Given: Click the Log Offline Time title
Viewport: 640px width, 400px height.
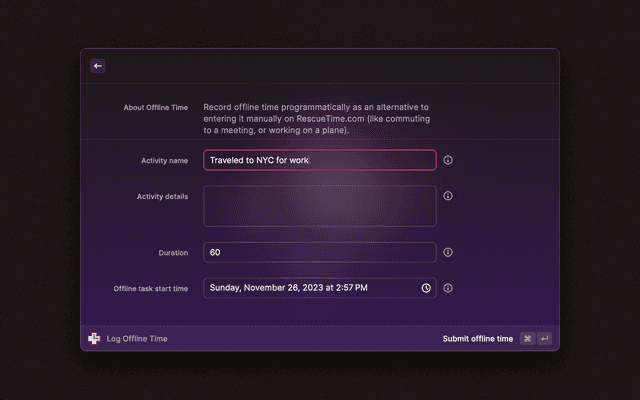Looking at the screenshot, I should [x=137, y=339].
